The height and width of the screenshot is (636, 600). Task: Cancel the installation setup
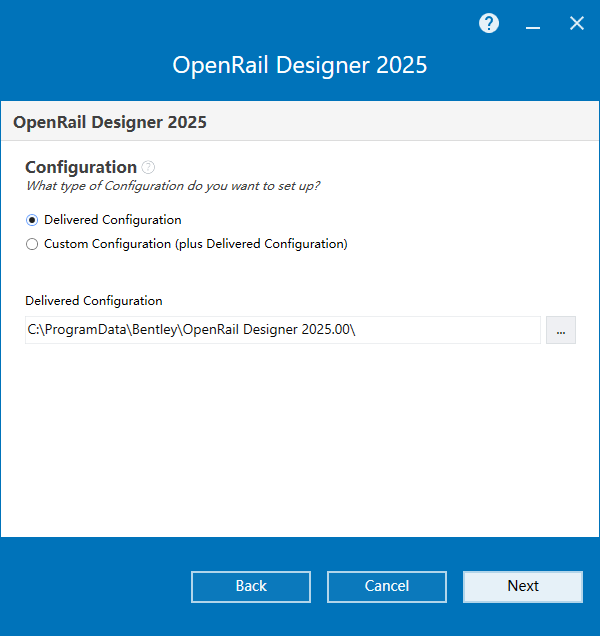(x=386, y=586)
